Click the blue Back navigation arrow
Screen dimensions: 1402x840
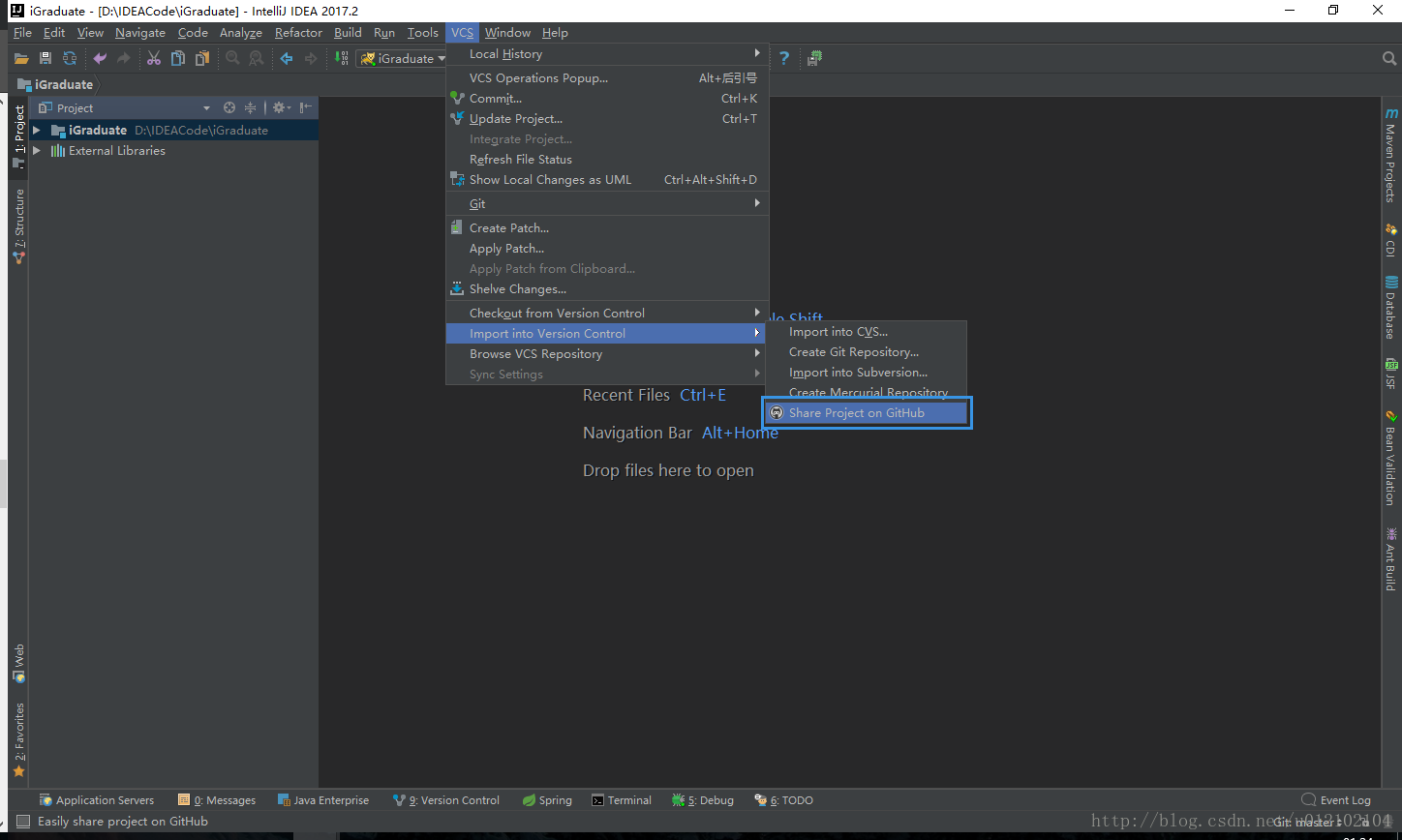(287, 58)
